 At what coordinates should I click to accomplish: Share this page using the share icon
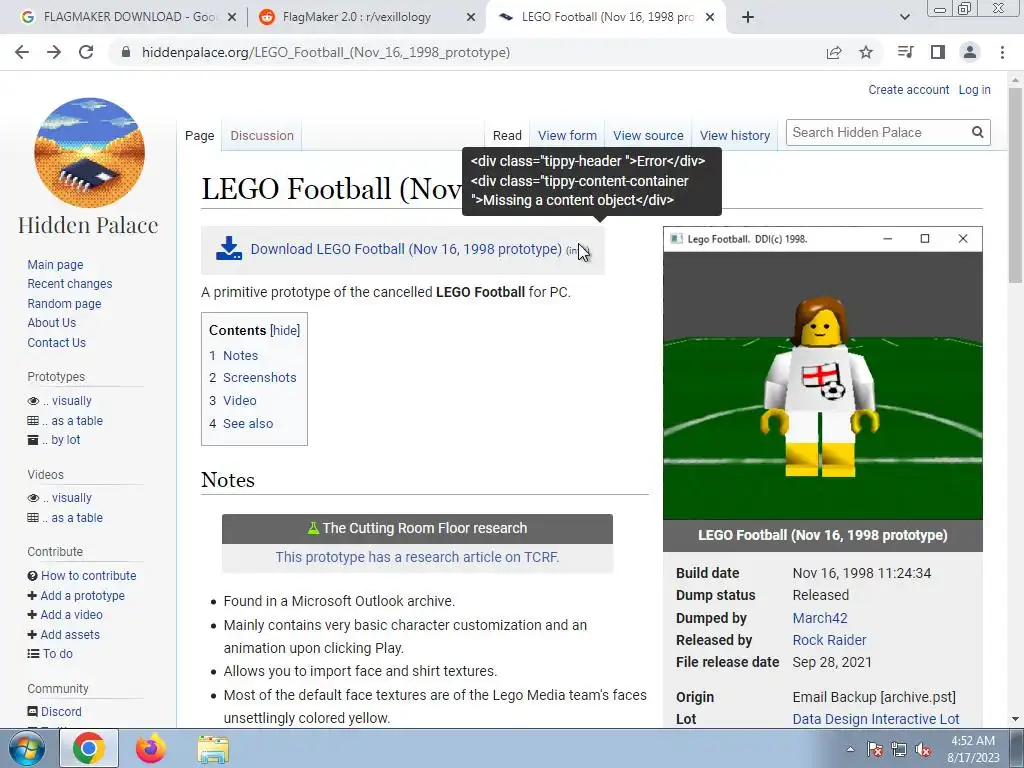pyautogui.click(x=834, y=52)
